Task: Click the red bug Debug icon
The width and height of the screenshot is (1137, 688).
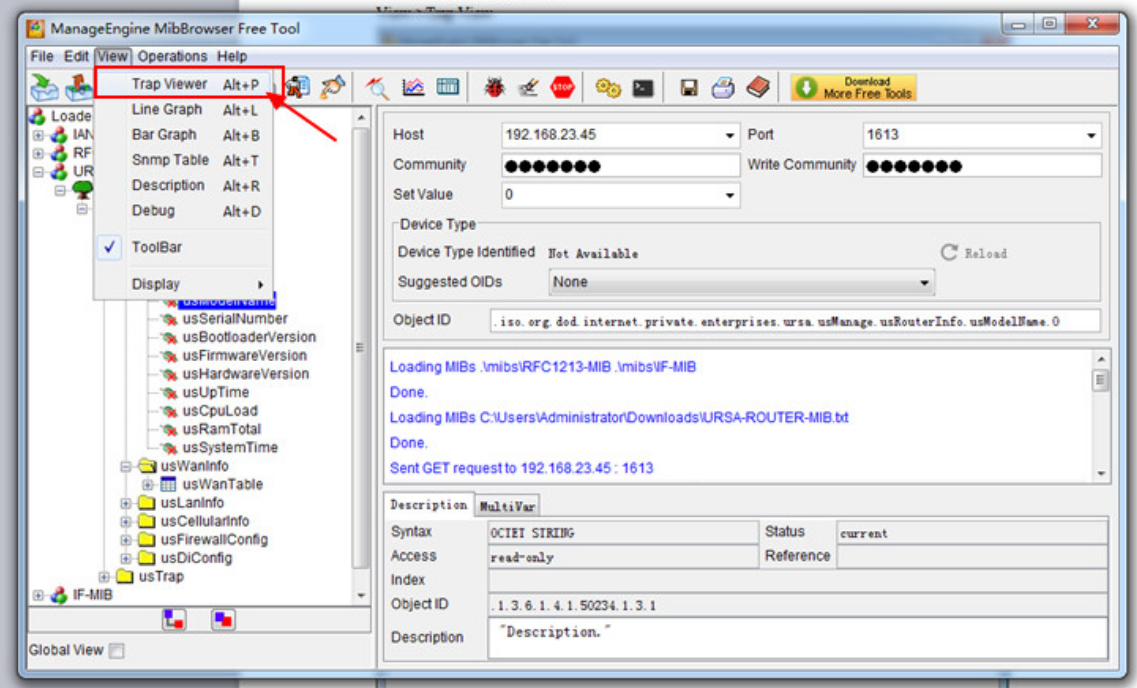Action: pyautogui.click(x=495, y=88)
